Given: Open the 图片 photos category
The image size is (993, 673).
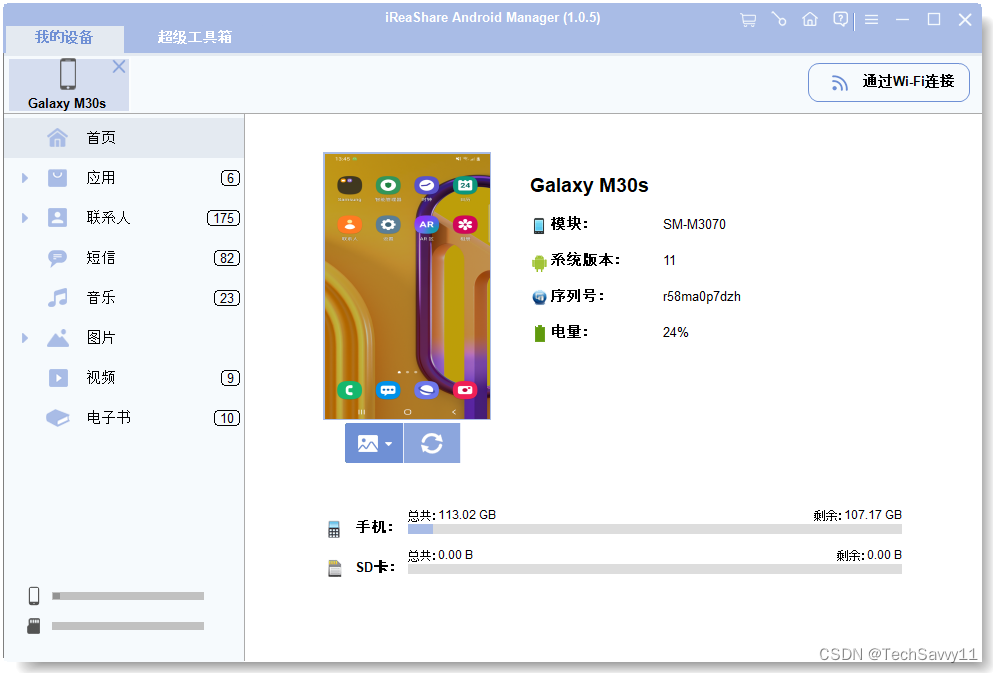Looking at the screenshot, I should point(124,337).
